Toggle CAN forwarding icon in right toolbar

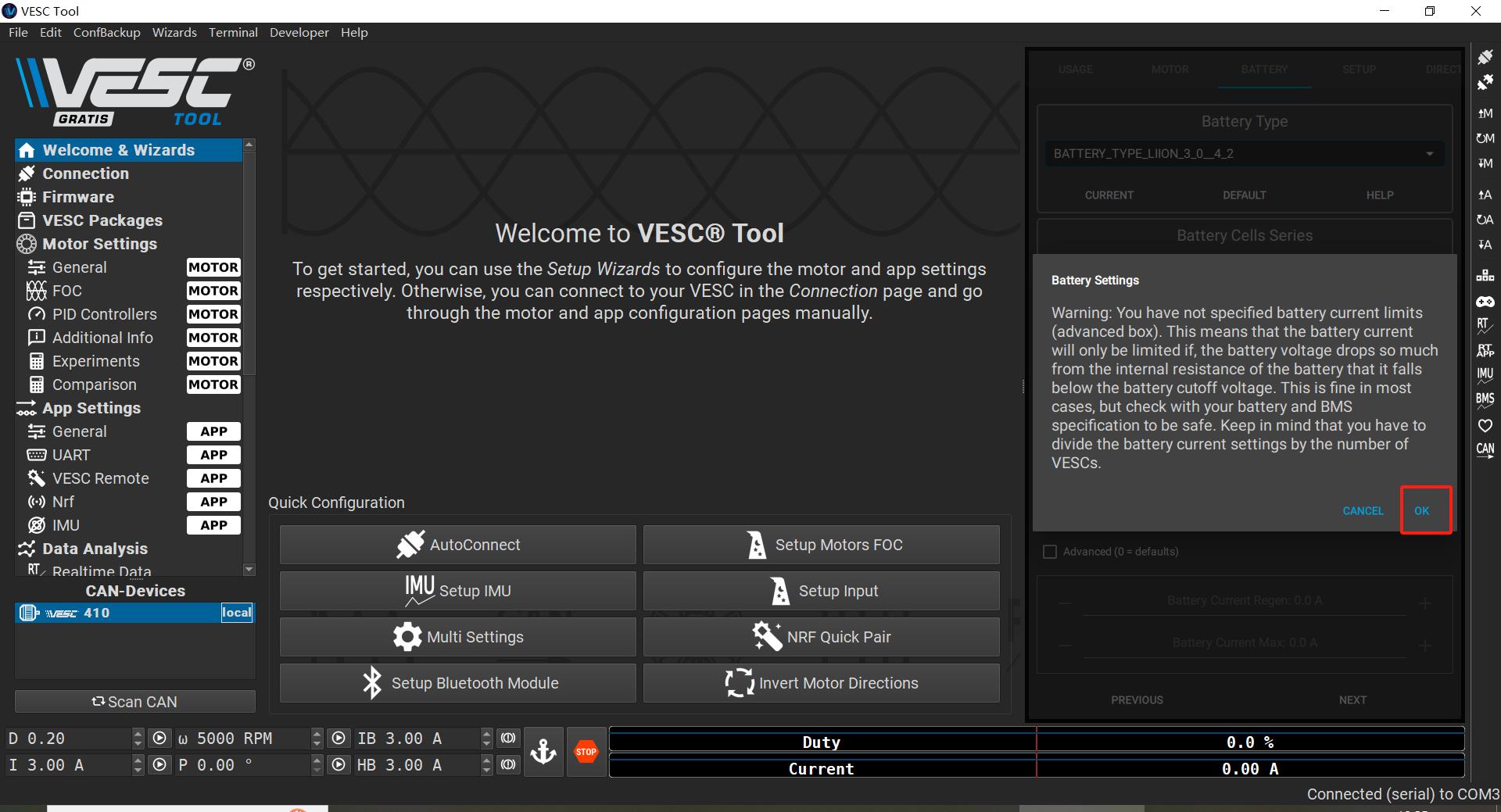coord(1485,450)
